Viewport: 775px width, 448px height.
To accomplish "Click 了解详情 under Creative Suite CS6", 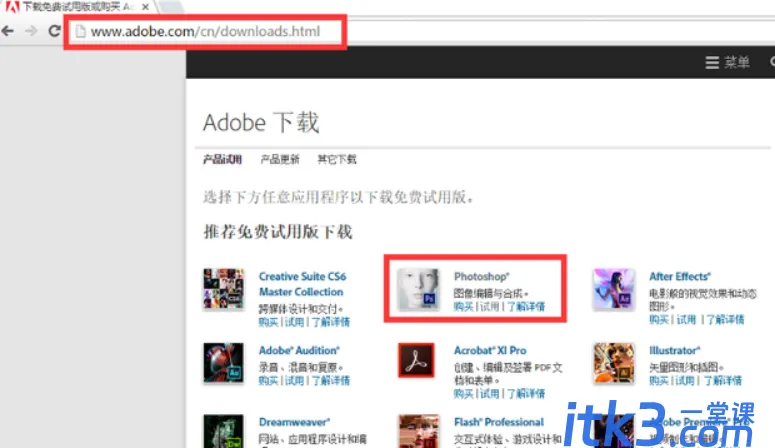I will pyautogui.click(x=330, y=322).
